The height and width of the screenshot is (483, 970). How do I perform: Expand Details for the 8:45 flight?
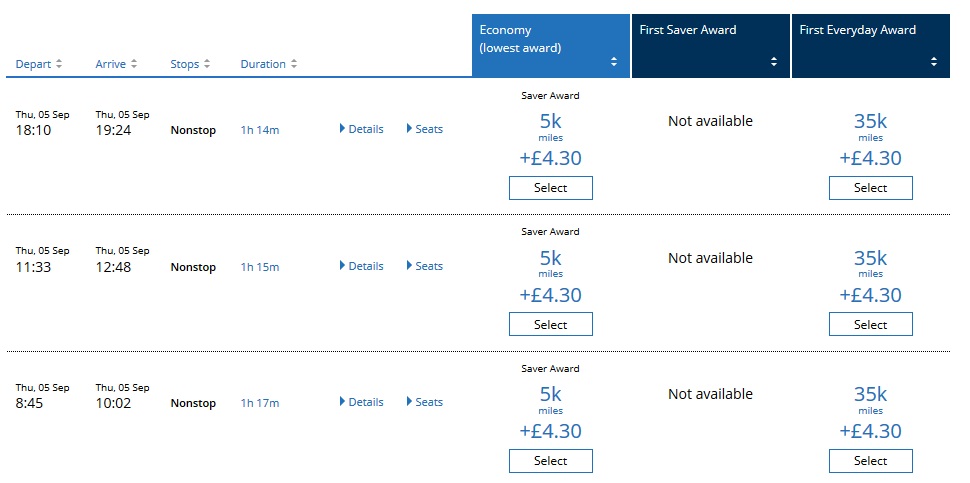pos(362,402)
